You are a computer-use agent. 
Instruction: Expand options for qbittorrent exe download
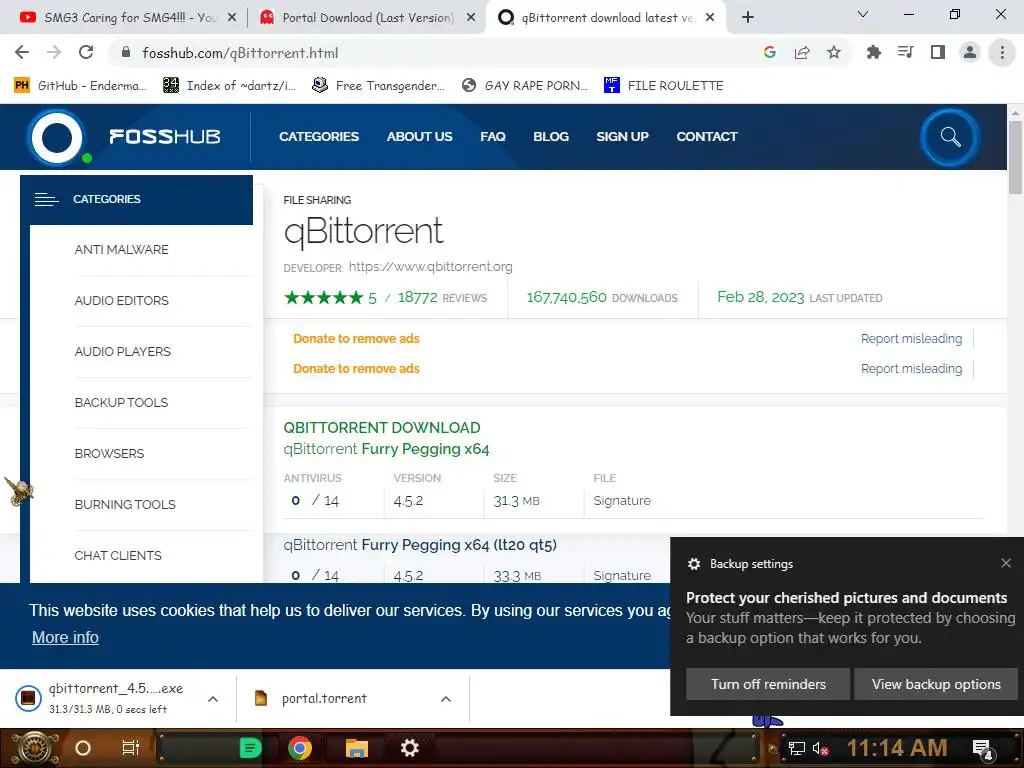pyautogui.click(x=213, y=699)
